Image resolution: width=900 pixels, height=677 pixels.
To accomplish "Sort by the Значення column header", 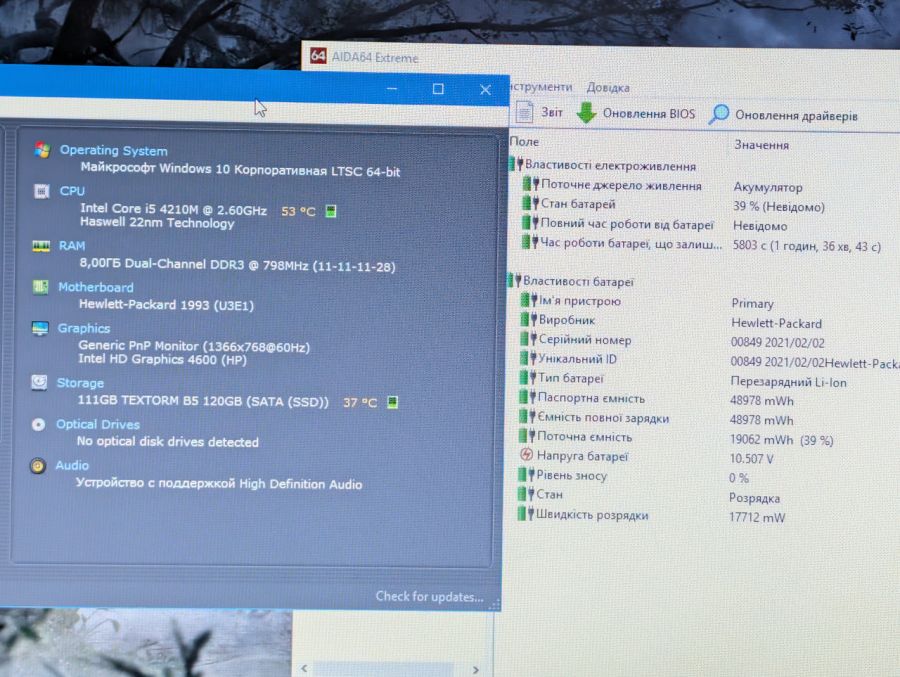I will tap(761, 145).
